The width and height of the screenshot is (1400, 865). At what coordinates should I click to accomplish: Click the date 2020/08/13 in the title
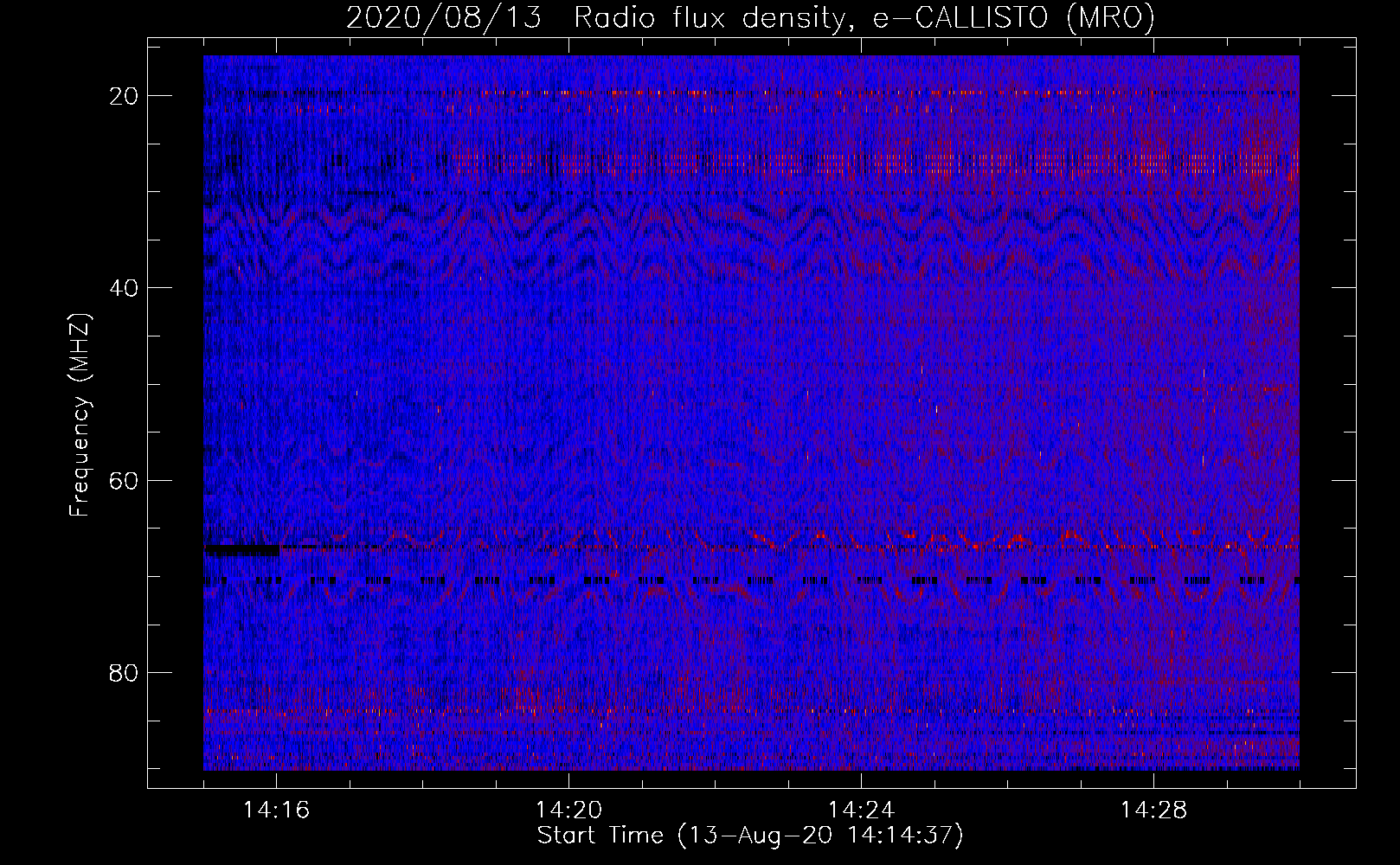[x=444, y=18]
